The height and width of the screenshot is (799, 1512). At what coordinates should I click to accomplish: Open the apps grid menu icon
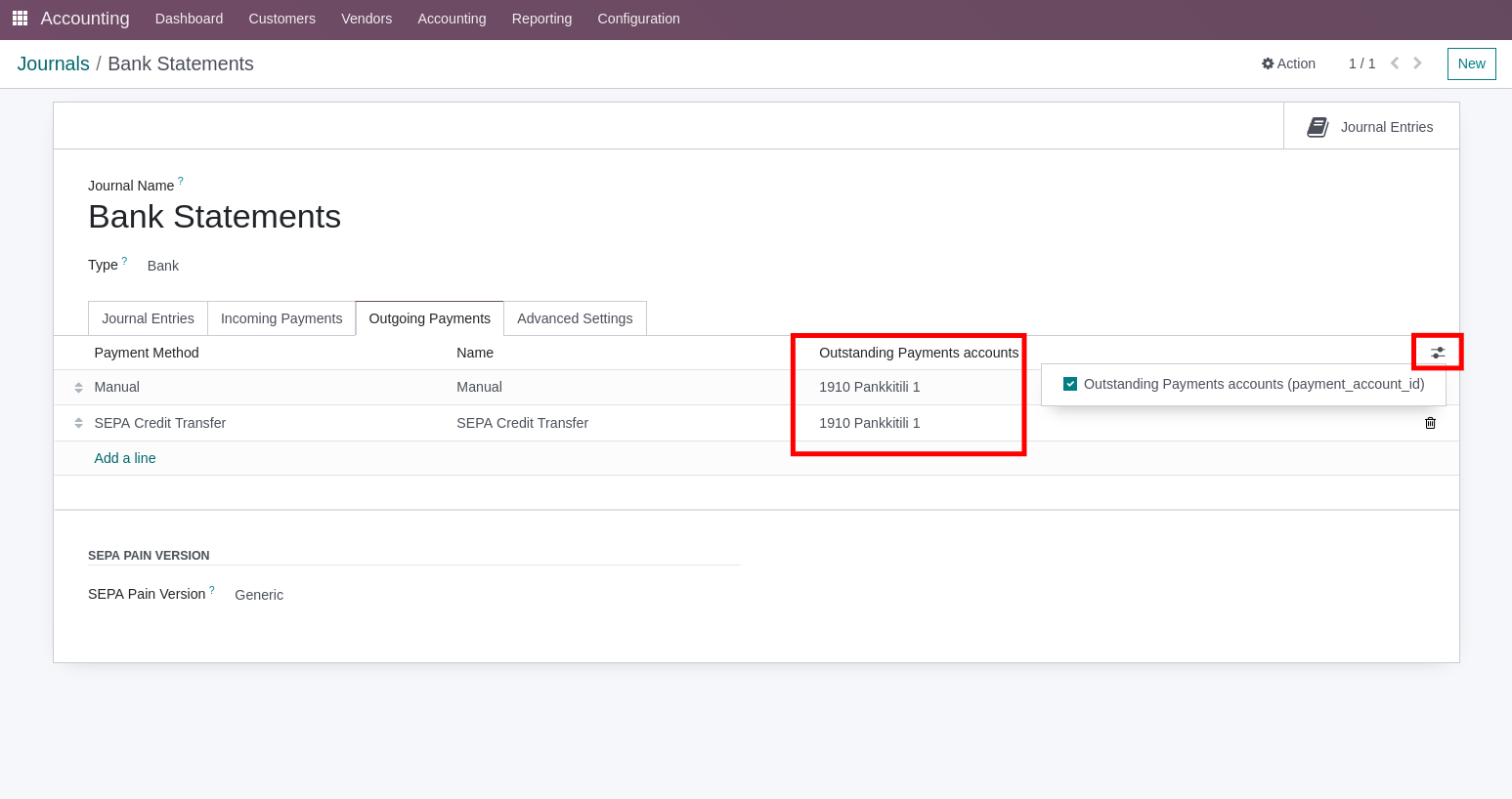pos(20,19)
